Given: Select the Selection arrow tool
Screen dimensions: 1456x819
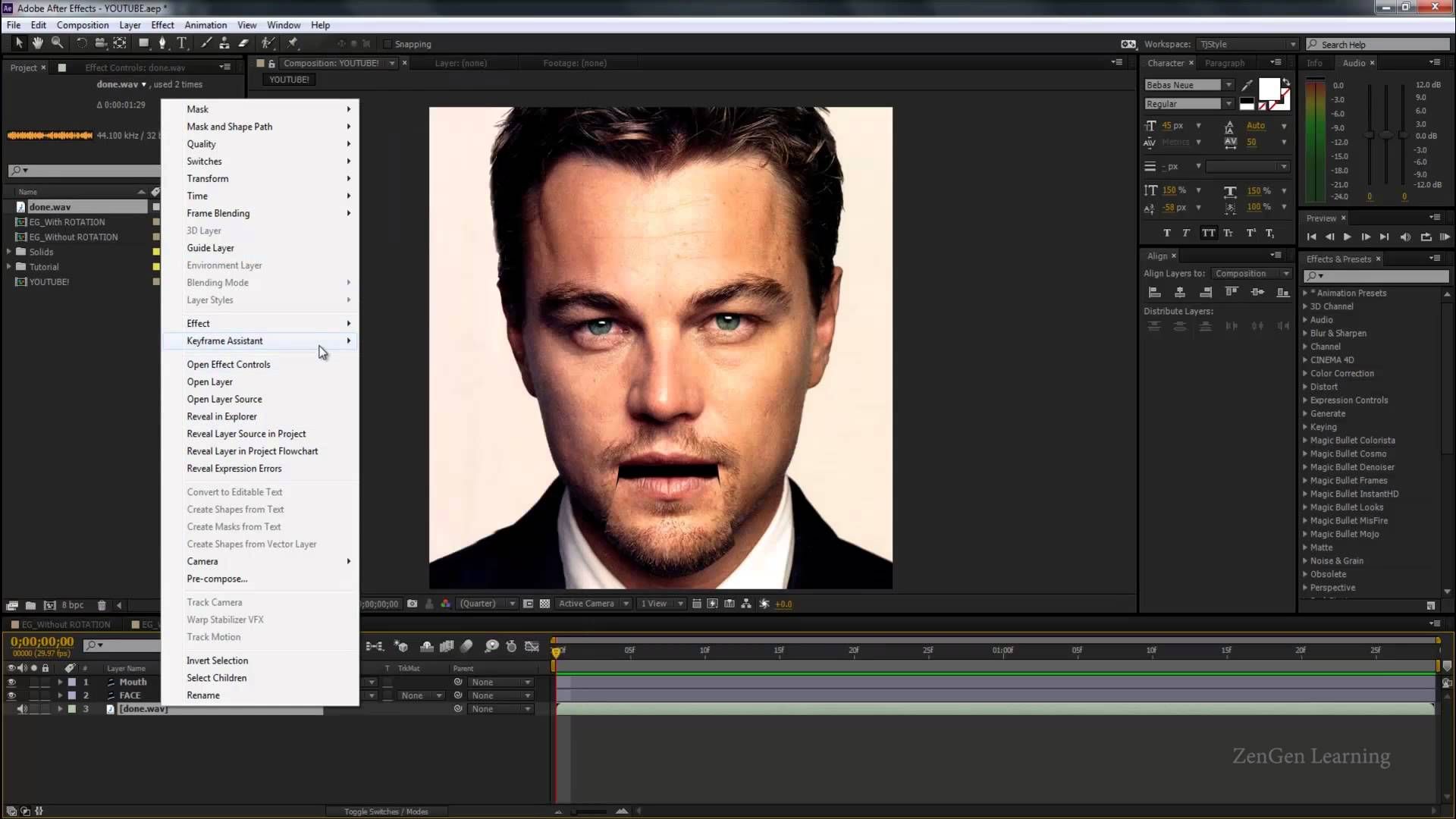Looking at the screenshot, I should click(19, 43).
